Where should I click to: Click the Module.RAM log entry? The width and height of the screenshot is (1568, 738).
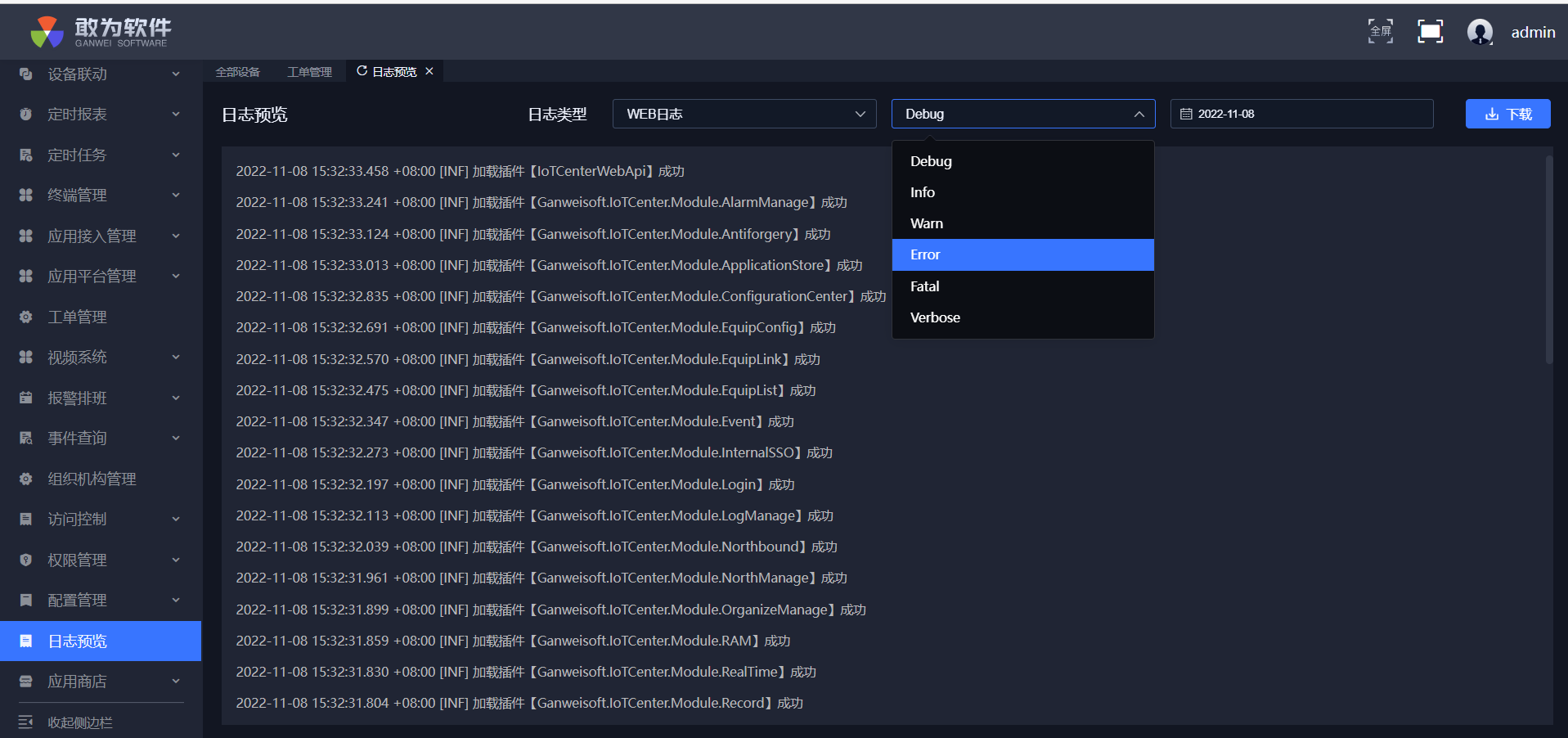click(513, 641)
